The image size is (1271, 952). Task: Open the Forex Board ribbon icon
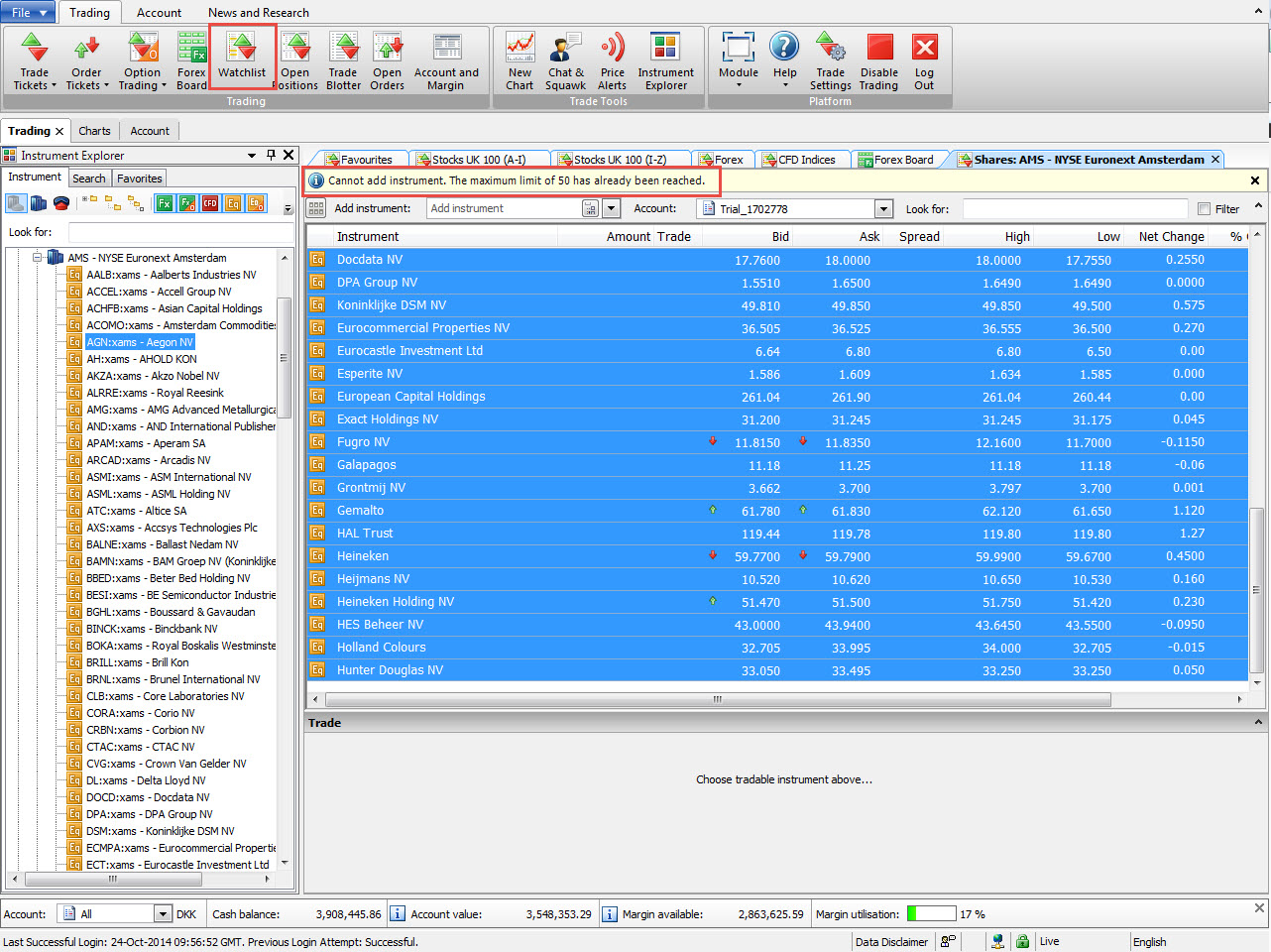(x=191, y=61)
